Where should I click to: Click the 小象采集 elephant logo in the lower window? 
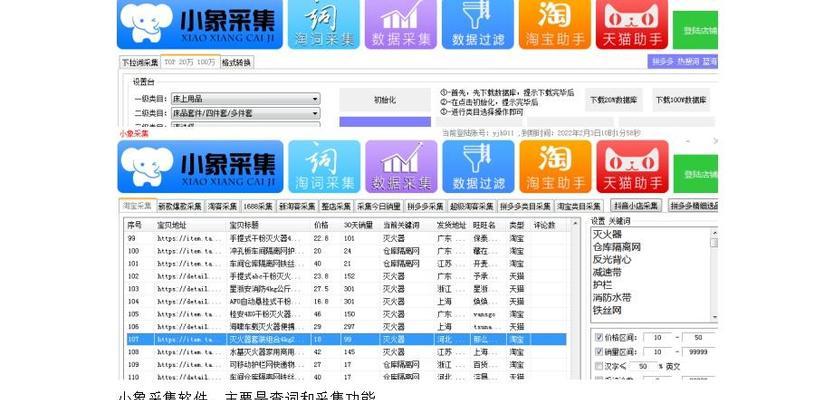[x=200, y=167]
